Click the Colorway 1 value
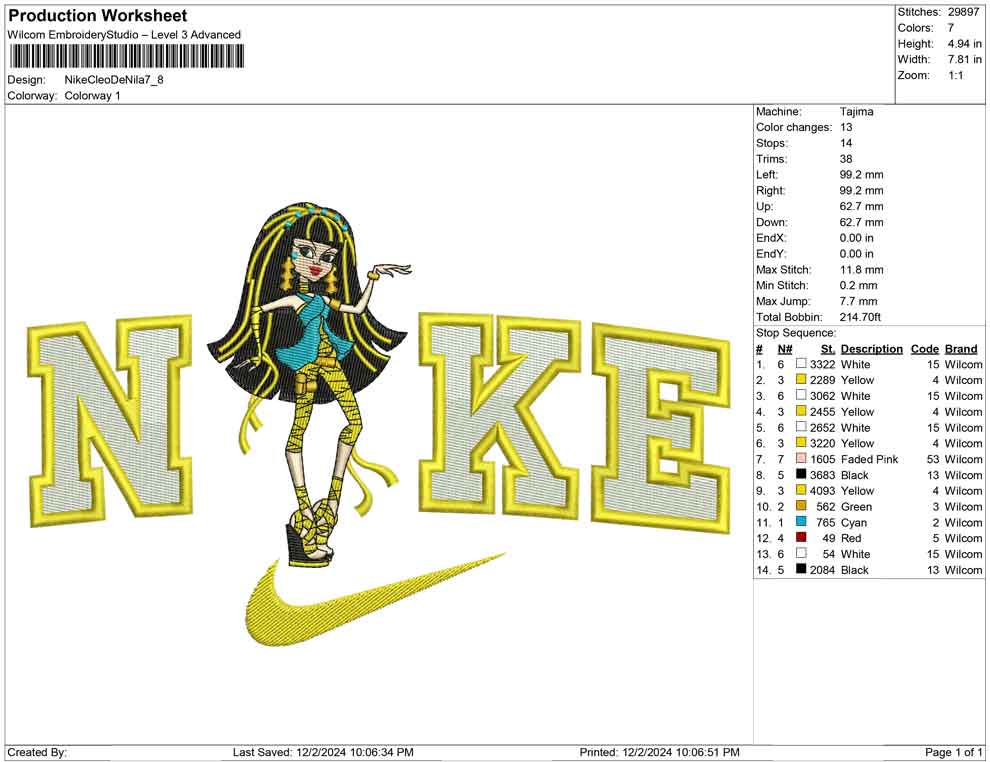Image resolution: width=990 pixels, height=762 pixels. point(92,96)
